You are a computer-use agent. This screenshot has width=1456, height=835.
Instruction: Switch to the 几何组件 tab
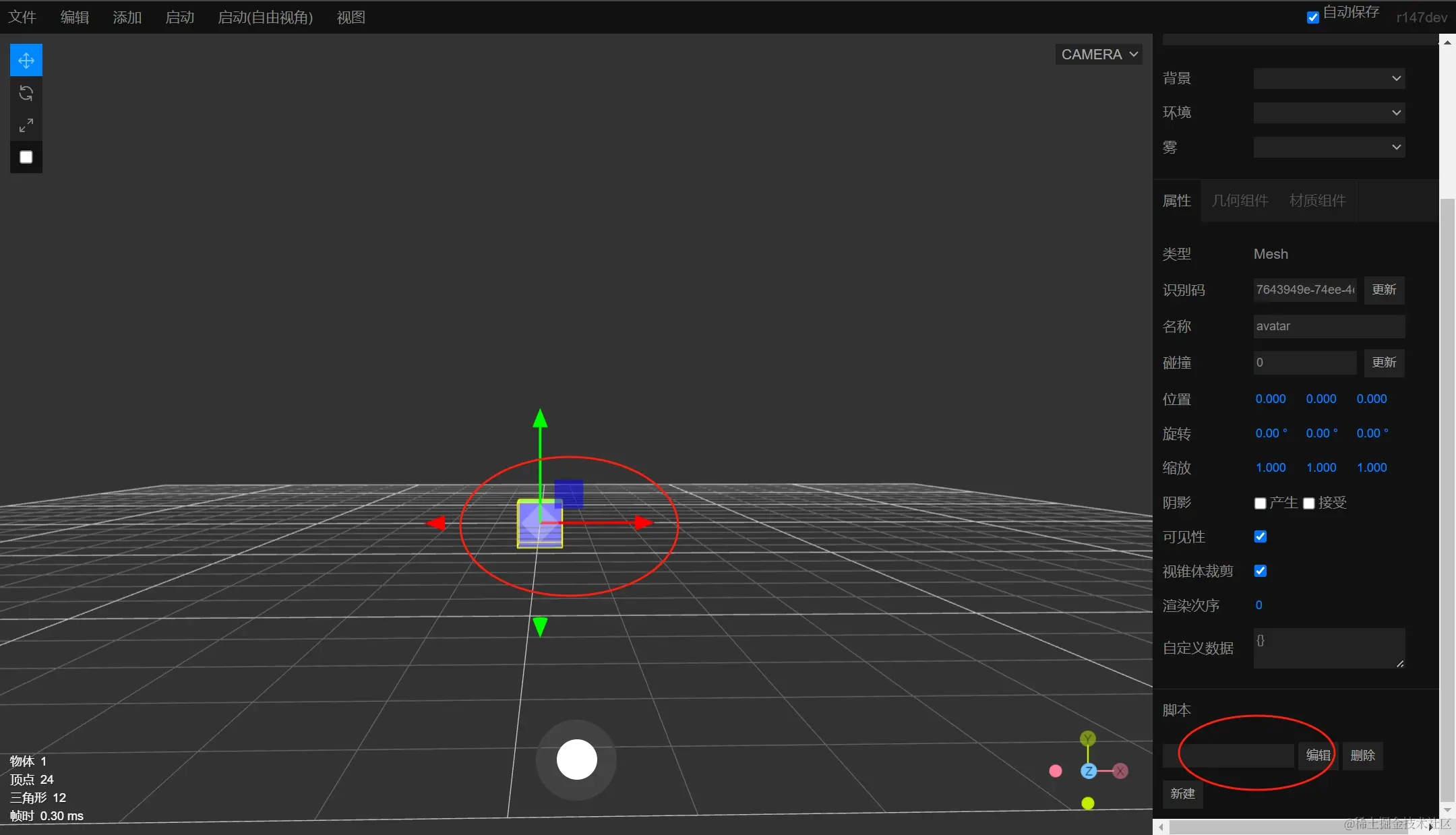pos(1240,201)
